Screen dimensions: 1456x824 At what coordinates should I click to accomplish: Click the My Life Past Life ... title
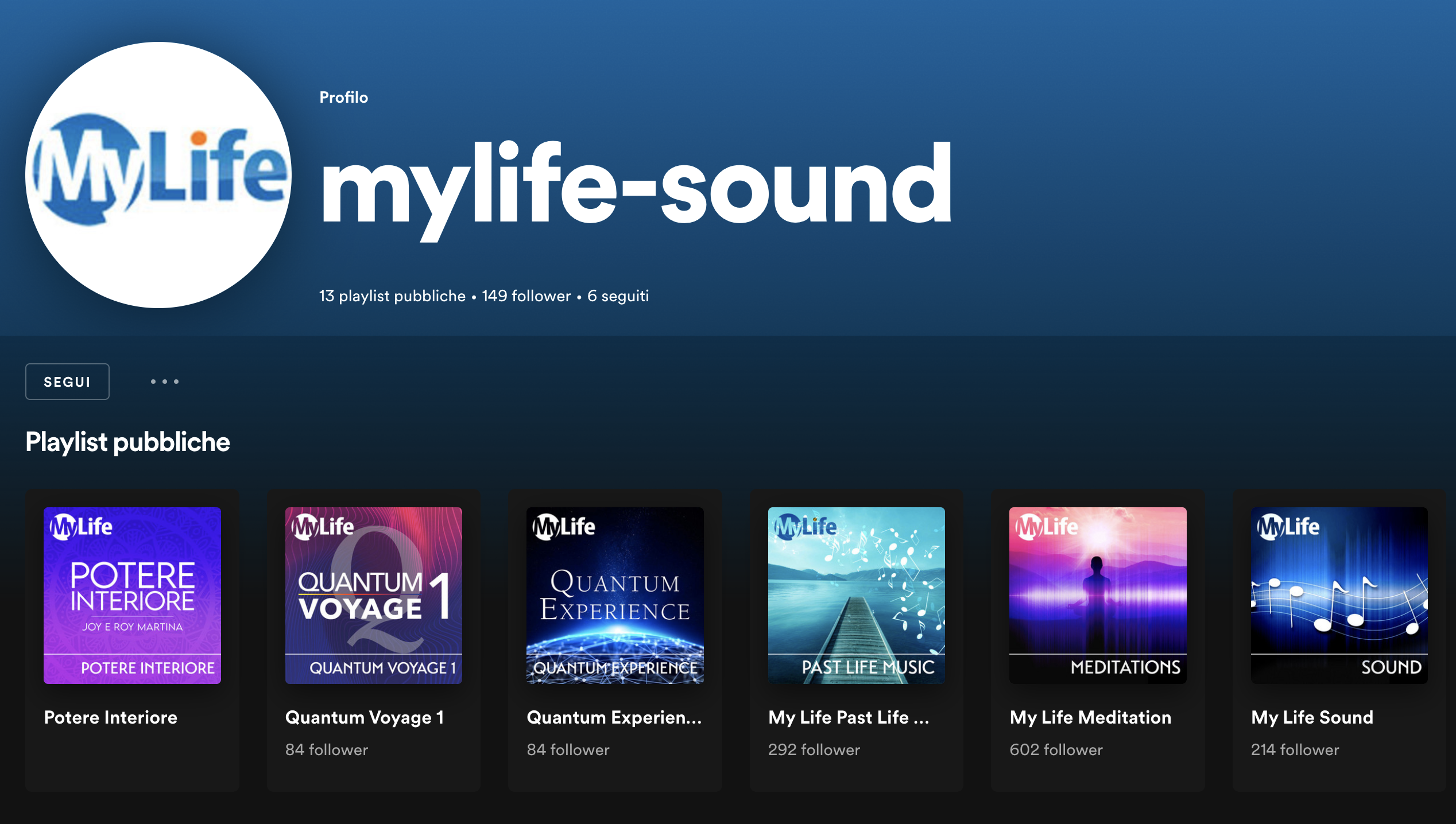849,718
